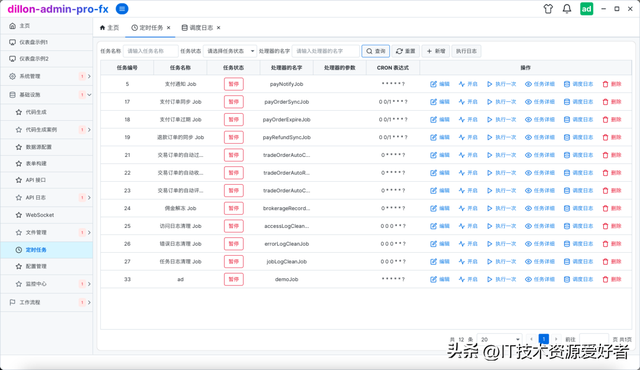Delete the demoJob row
This screenshot has width=640, height=370.
click(x=612, y=279)
